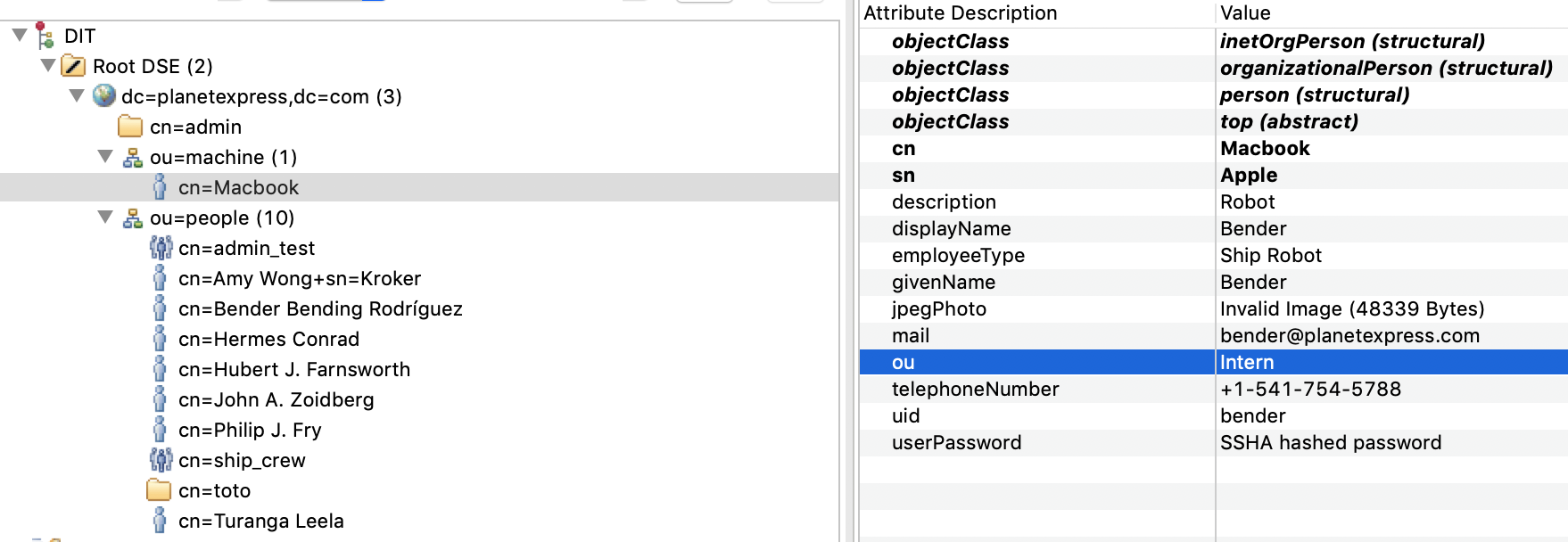1568x542 pixels.
Task: Select the Philip J. Fry entry
Action: [249, 430]
